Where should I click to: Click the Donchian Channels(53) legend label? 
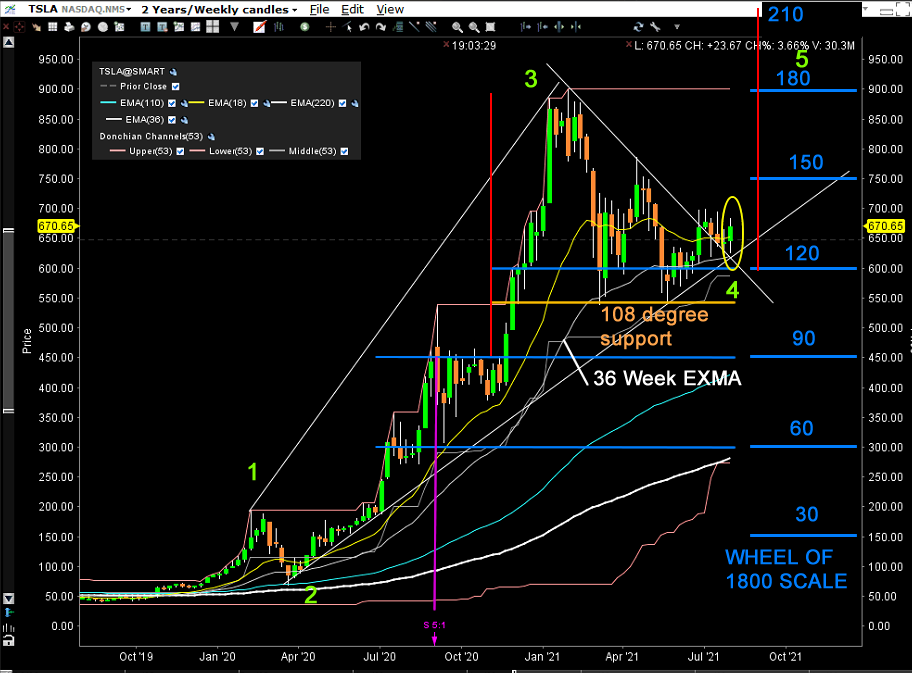[x=151, y=137]
